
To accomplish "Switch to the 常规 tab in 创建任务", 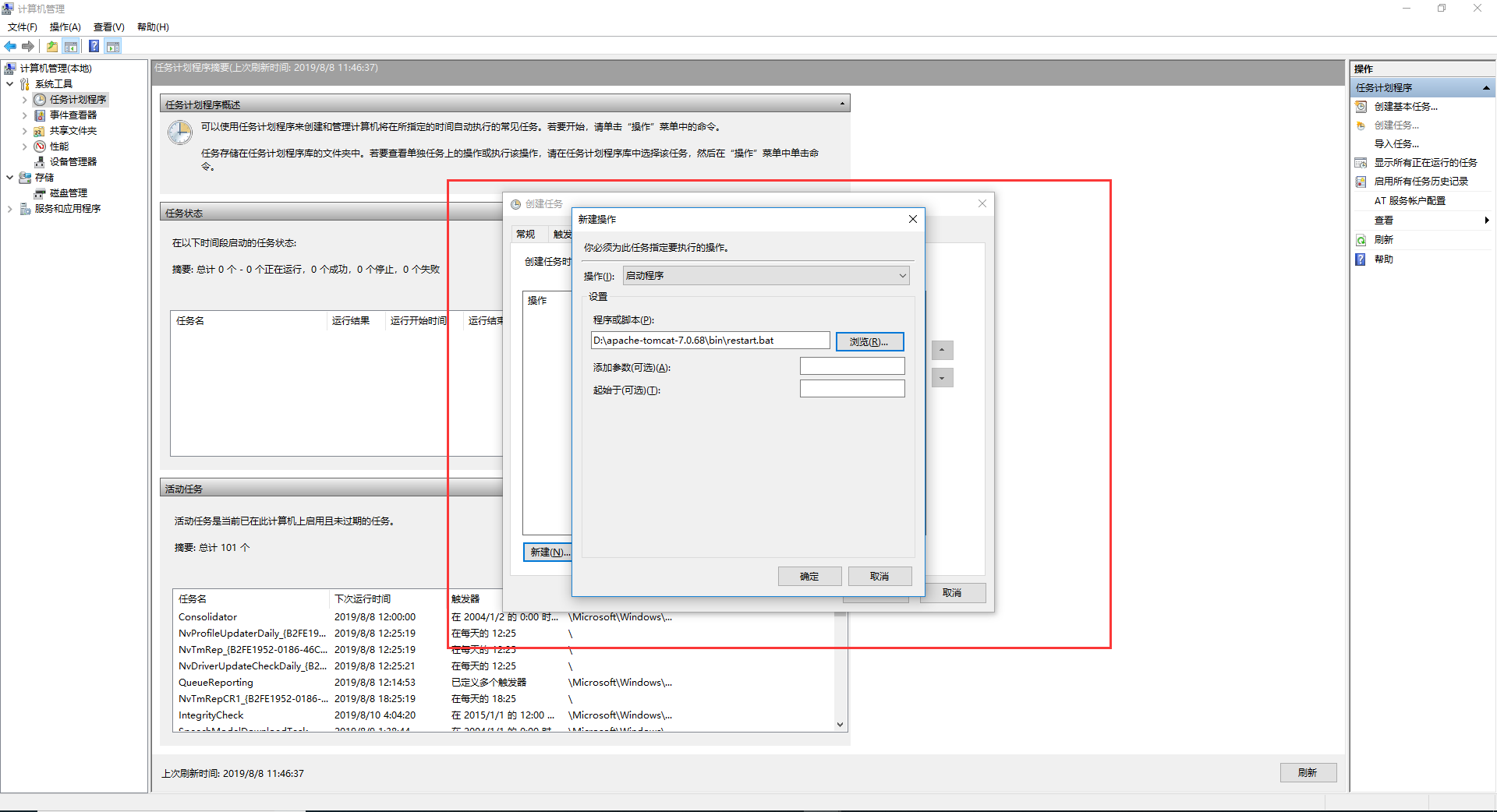I will point(526,235).
